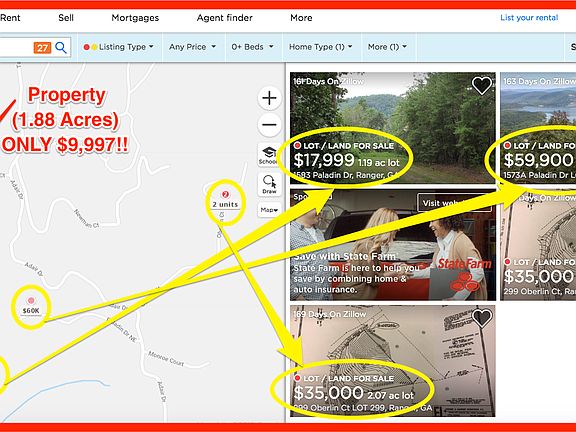Screen dimensions: 576x432
Task: Zoom out the map with minus button
Action: (269, 125)
